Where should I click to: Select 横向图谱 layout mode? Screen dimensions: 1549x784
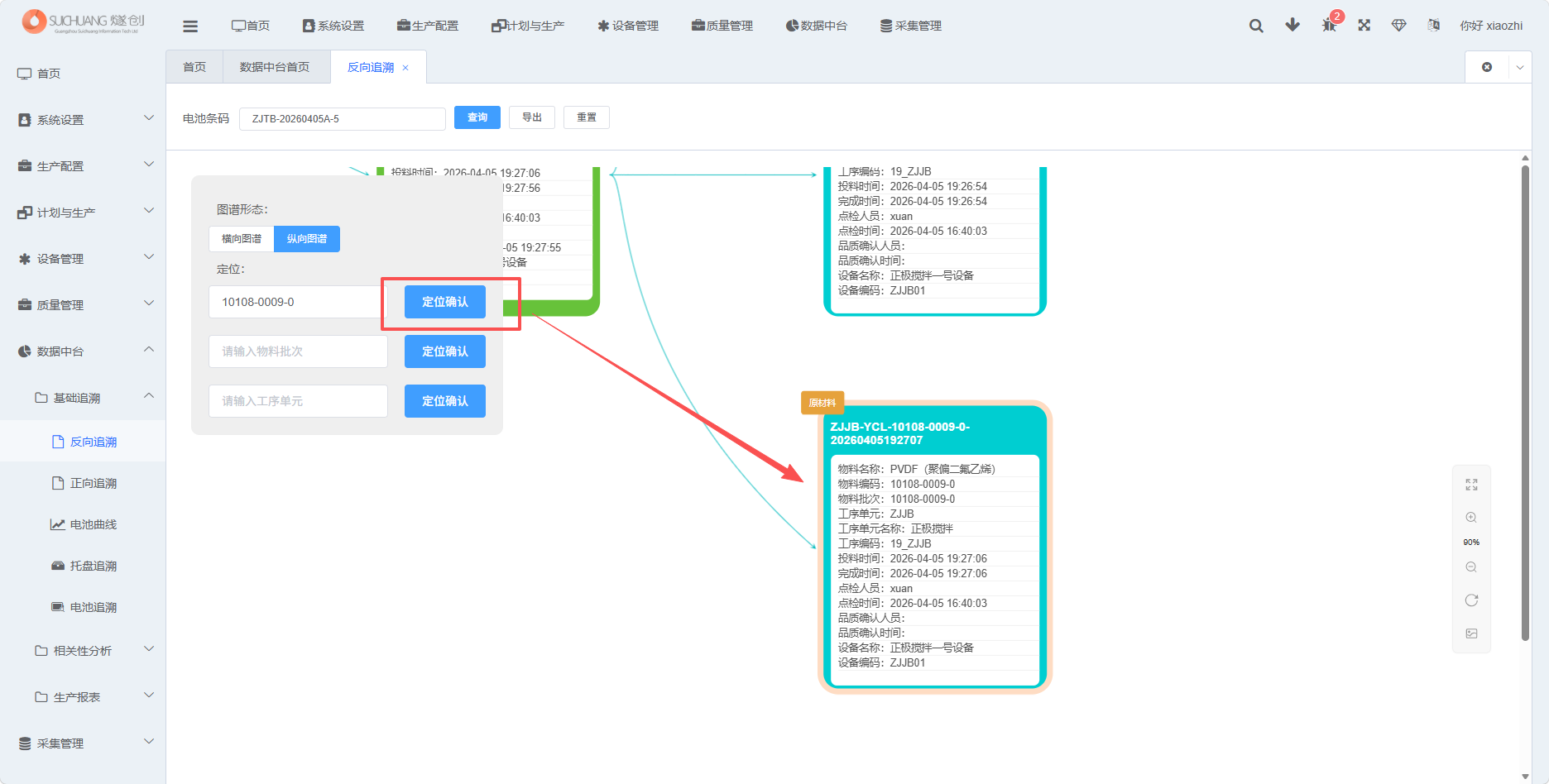pyautogui.click(x=242, y=239)
